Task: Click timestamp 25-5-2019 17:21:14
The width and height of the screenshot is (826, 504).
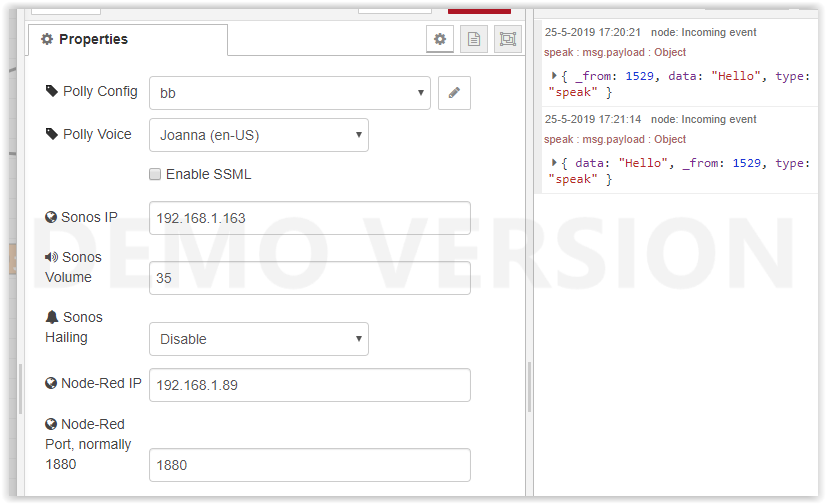Action: pyautogui.click(x=593, y=120)
